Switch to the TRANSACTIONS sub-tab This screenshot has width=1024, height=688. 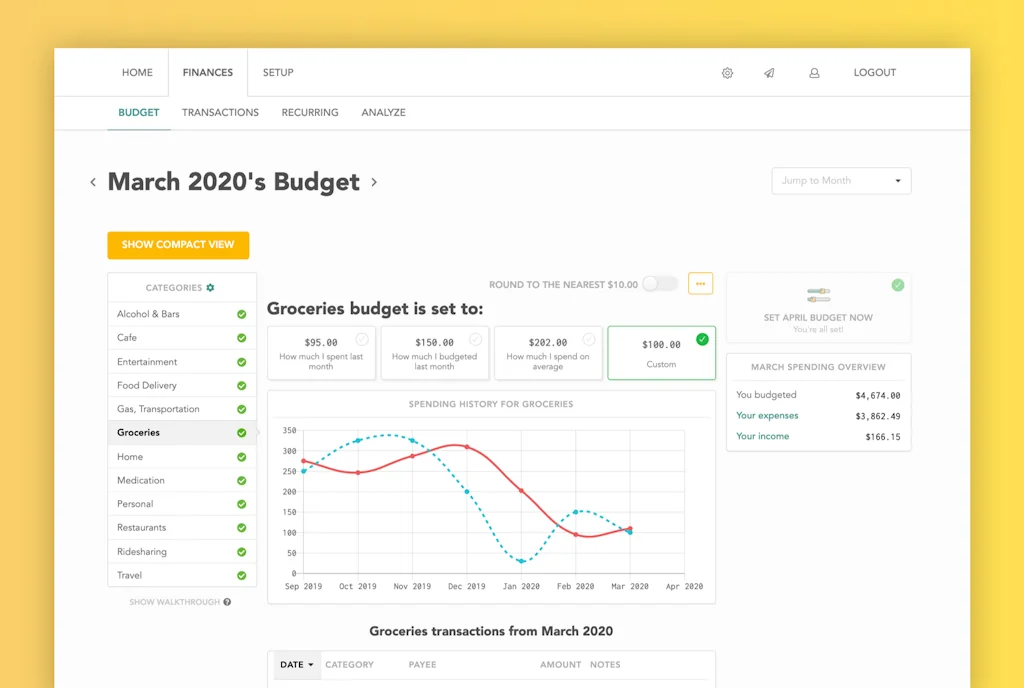[x=220, y=112]
